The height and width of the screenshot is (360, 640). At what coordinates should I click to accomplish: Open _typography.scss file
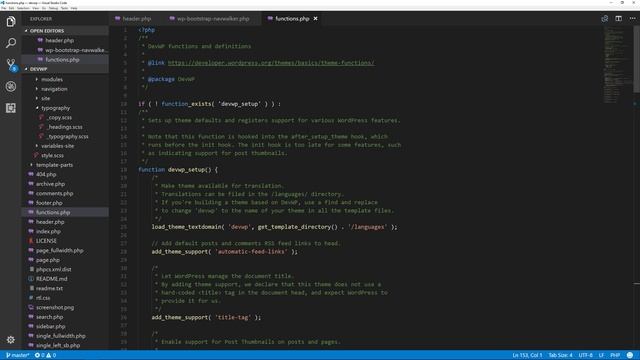coord(67,136)
